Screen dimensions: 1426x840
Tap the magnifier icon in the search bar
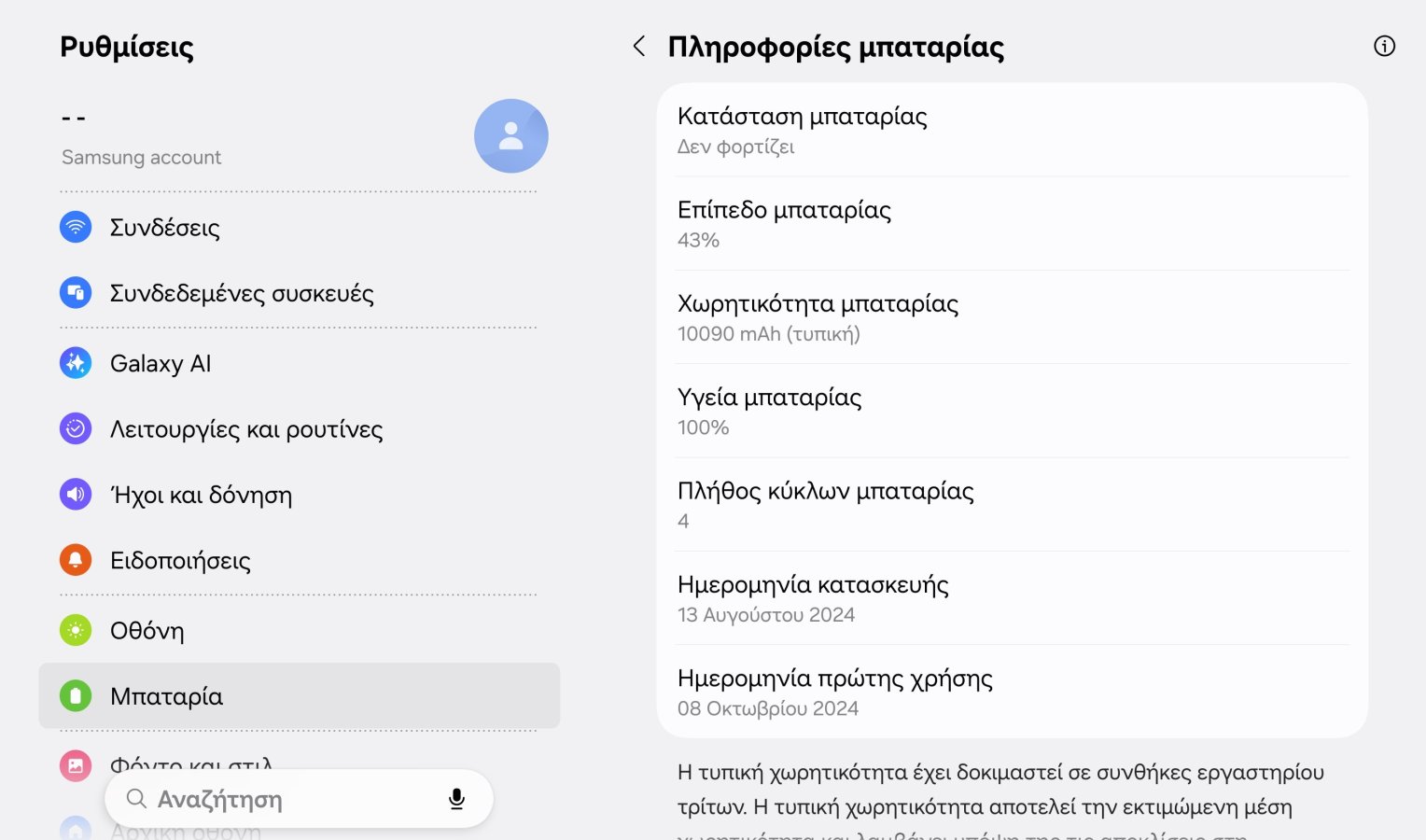click(136, 799)
